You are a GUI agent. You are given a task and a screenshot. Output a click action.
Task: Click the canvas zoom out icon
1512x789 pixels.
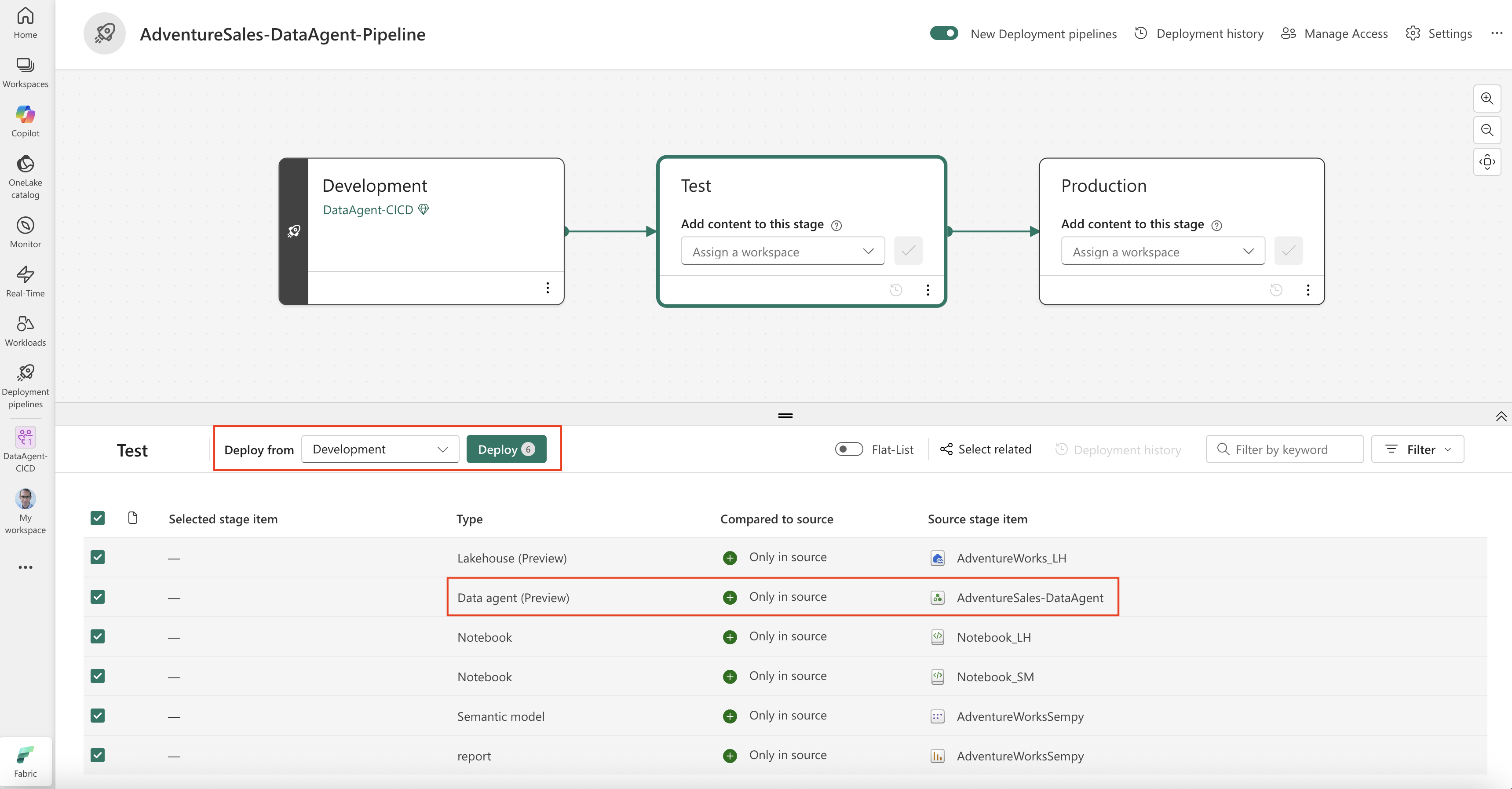(1487, 130)
